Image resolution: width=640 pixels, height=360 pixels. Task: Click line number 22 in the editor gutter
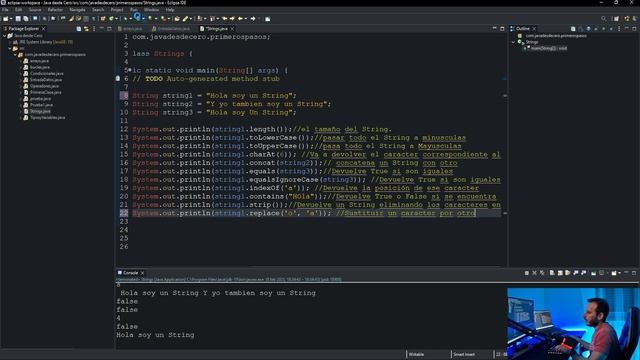(x=124, y=213)
